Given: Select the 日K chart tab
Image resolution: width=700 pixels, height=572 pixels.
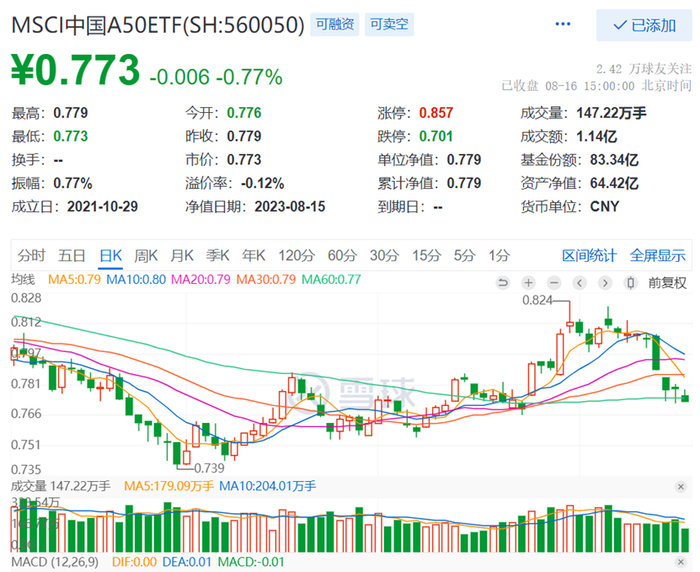Looking at the screenshot, I should pos(110,255).
